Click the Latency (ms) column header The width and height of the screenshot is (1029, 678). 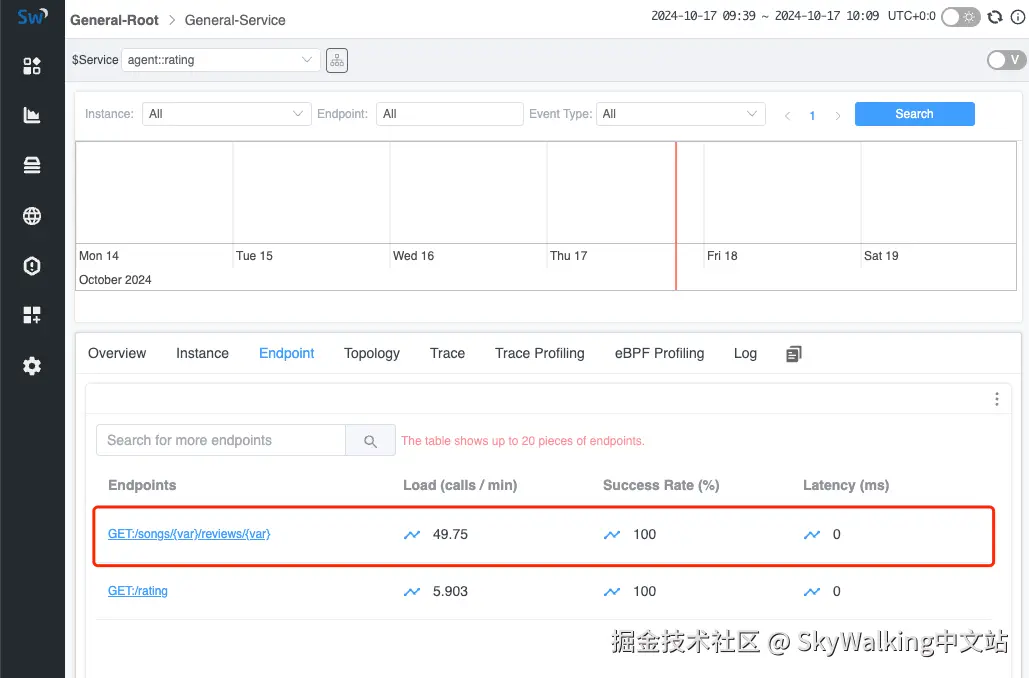pyautogui.click(x=846, y=485)
